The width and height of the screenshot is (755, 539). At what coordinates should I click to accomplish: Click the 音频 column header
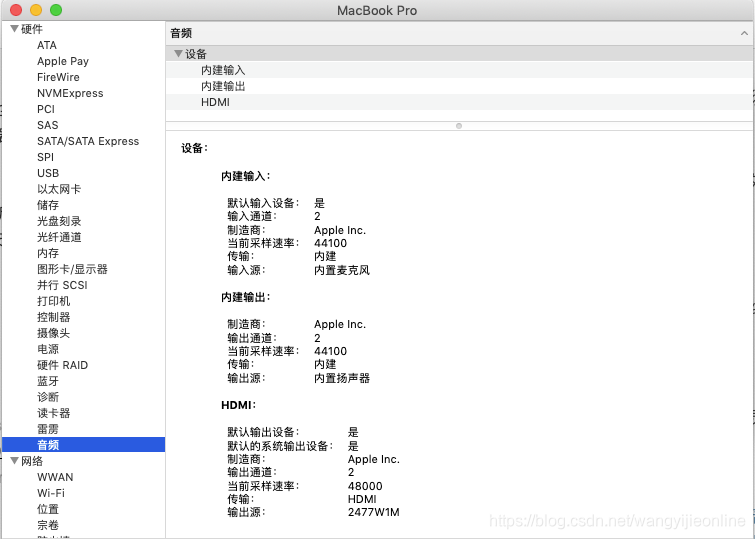tap(459, 33)
